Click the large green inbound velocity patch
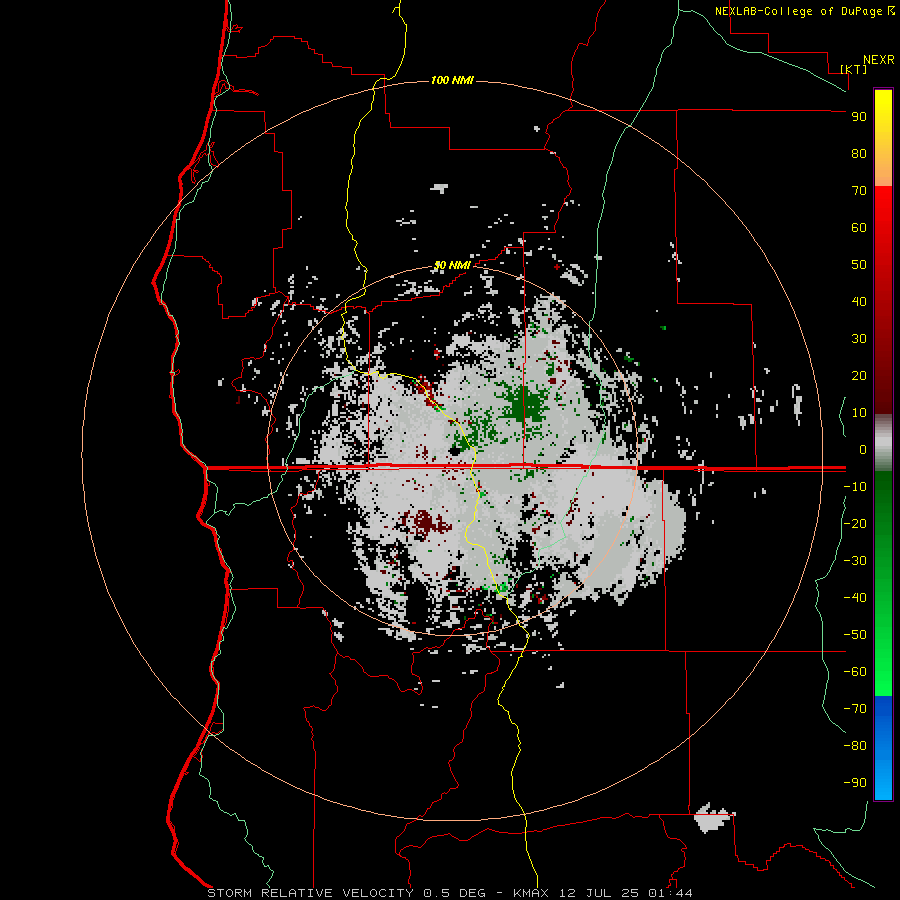The image size is (900, 900). [523, 404]
